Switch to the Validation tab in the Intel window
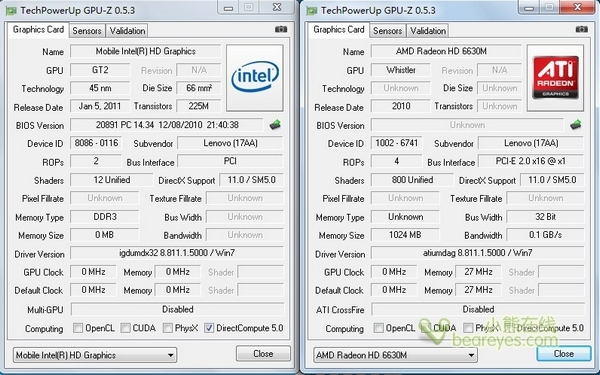 (127, 31)
